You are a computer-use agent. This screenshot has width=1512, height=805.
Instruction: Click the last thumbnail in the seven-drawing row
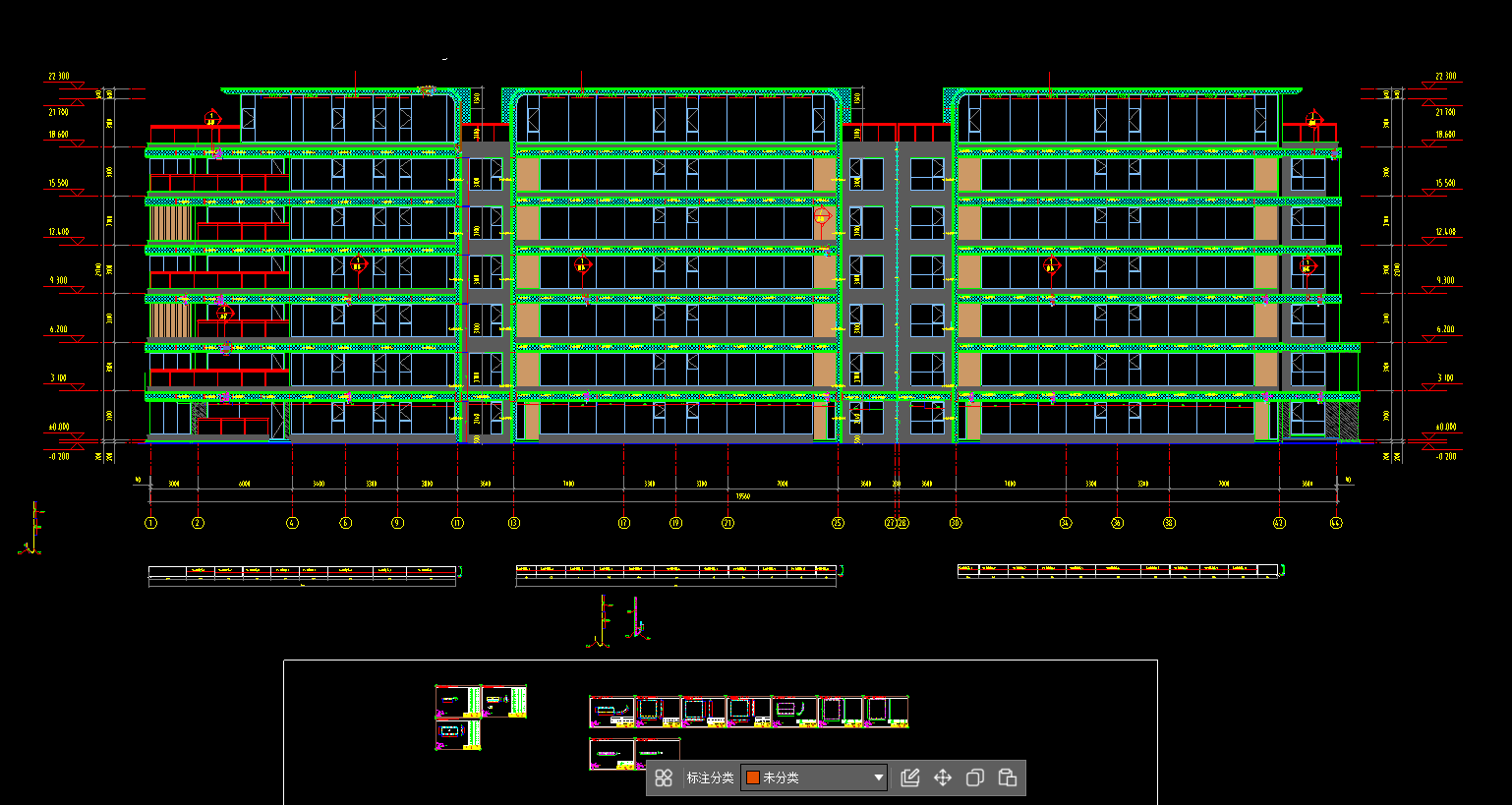(x=887, y=711)
